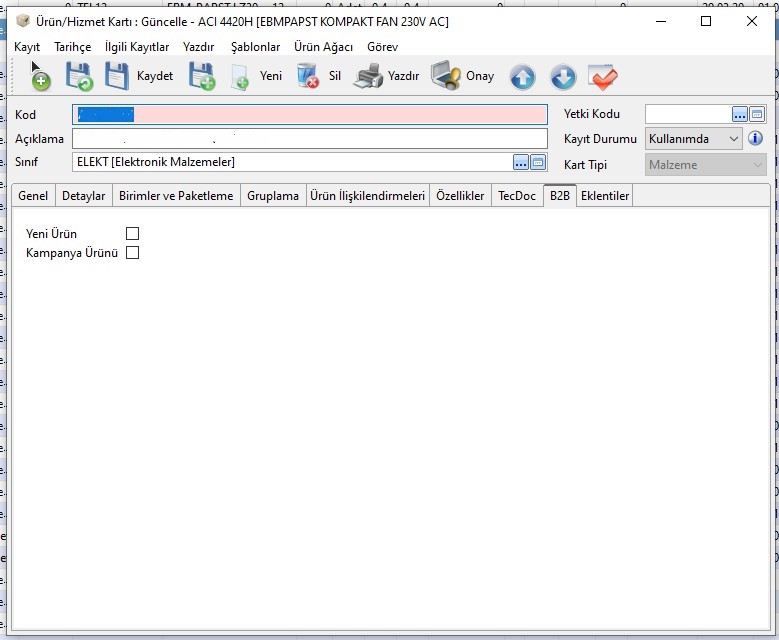Enable the Yeni Ürün checkbox
This screenshot has height=640, width=779.
pyautogui.click(x=132, y=234)
